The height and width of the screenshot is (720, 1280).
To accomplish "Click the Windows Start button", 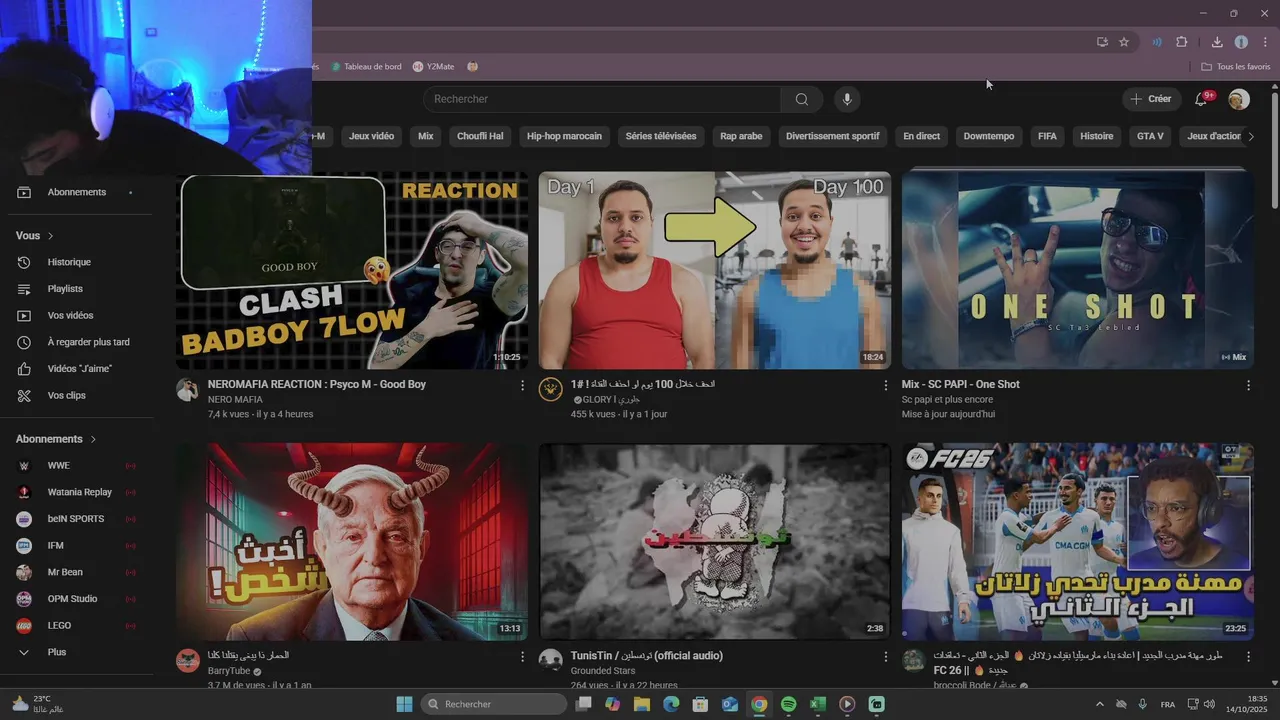I will (x=404, y=704).
